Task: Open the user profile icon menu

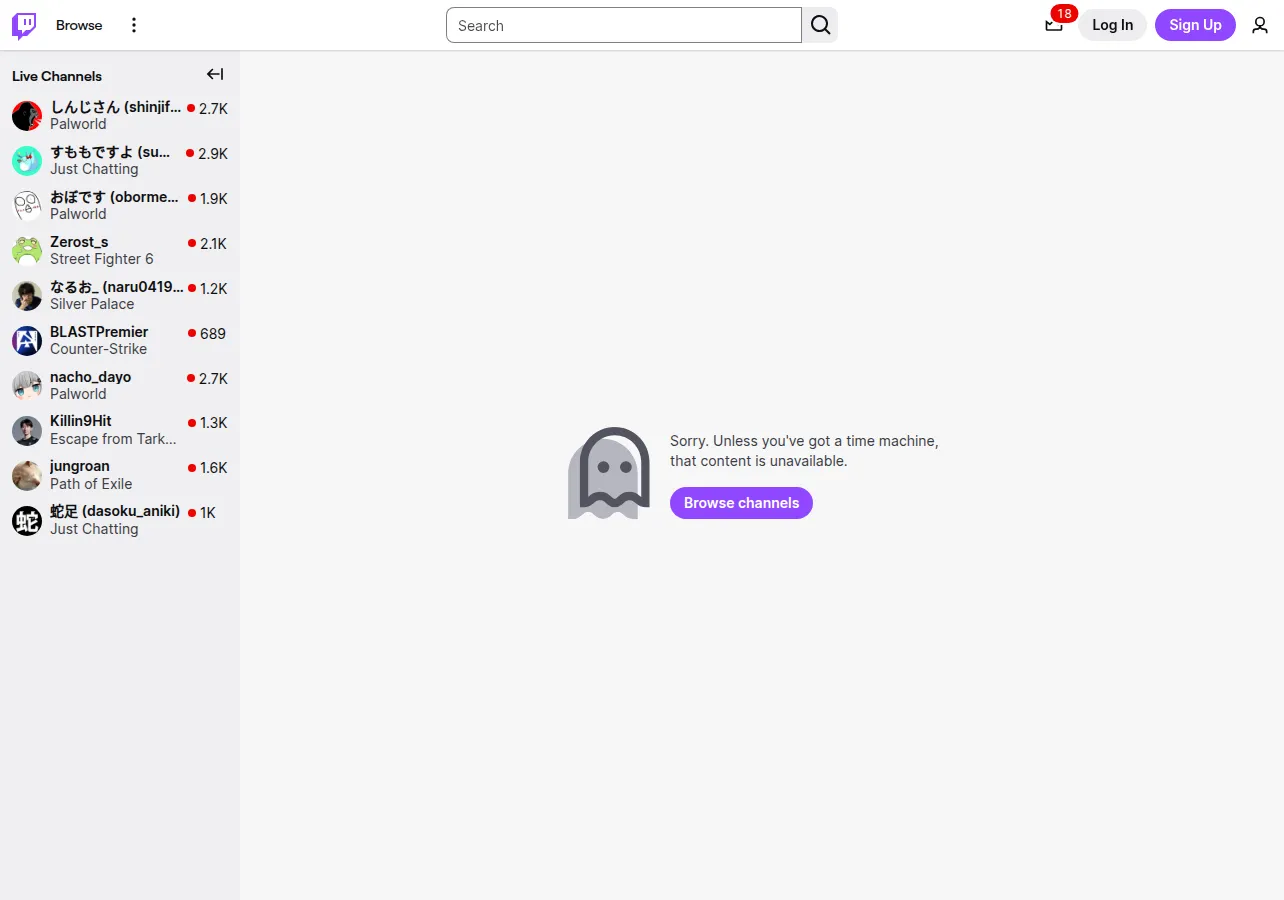Action: (1260, 25)
